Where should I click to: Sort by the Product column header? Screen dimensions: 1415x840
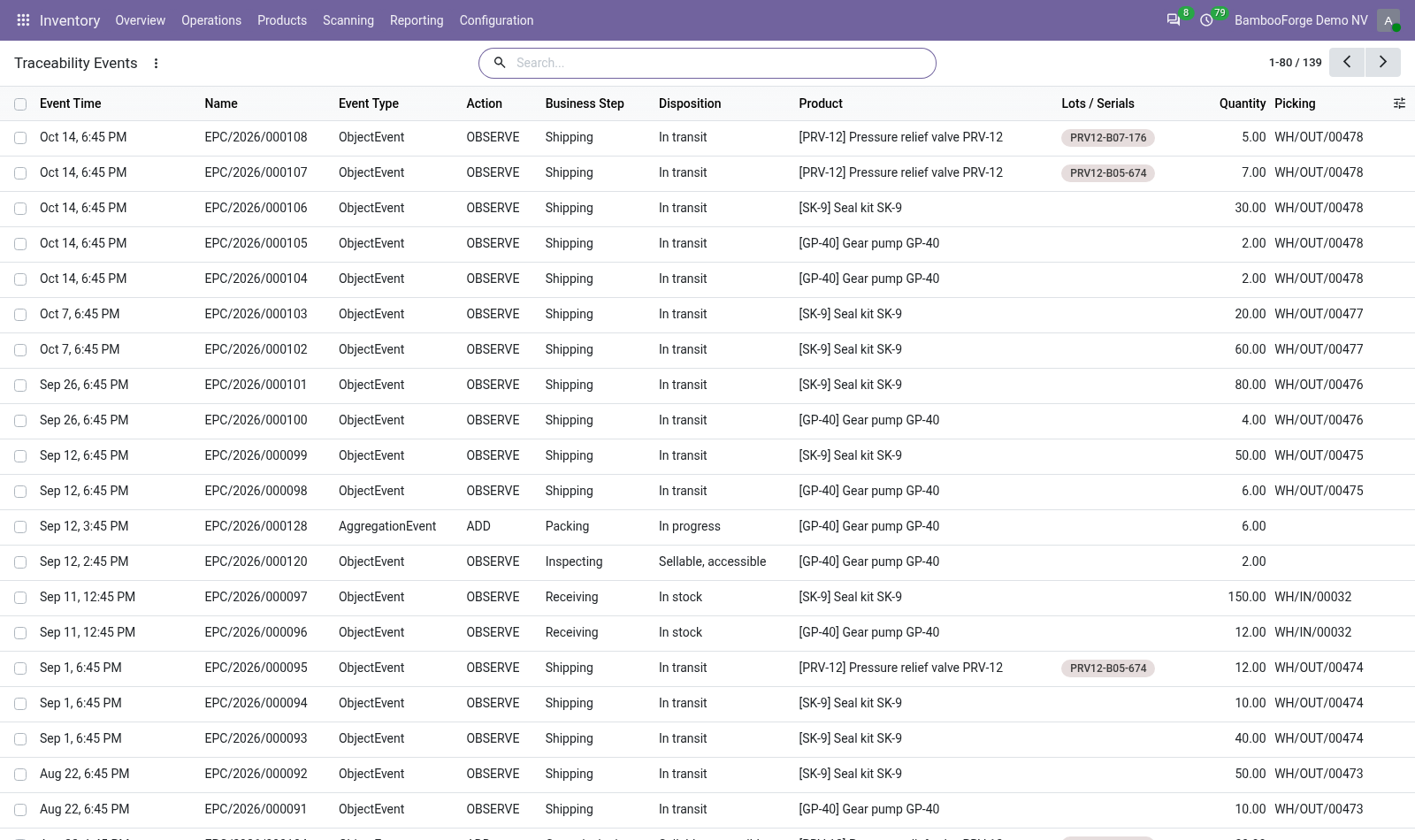pyautogui.click(x=821, y=103)
